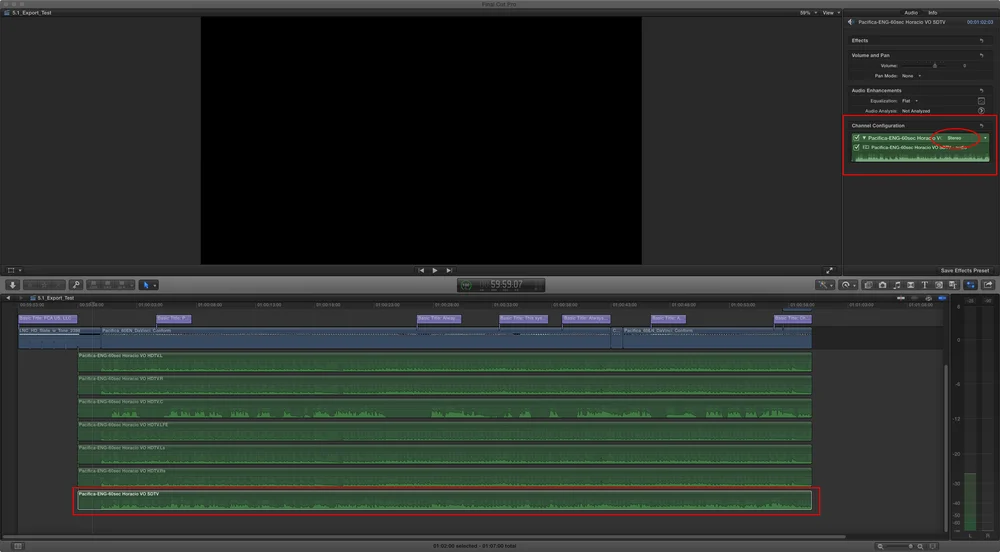Open the viewer zoom percentage dropdown
This screenshot has height=552, width=1000.
pos(808,13)
